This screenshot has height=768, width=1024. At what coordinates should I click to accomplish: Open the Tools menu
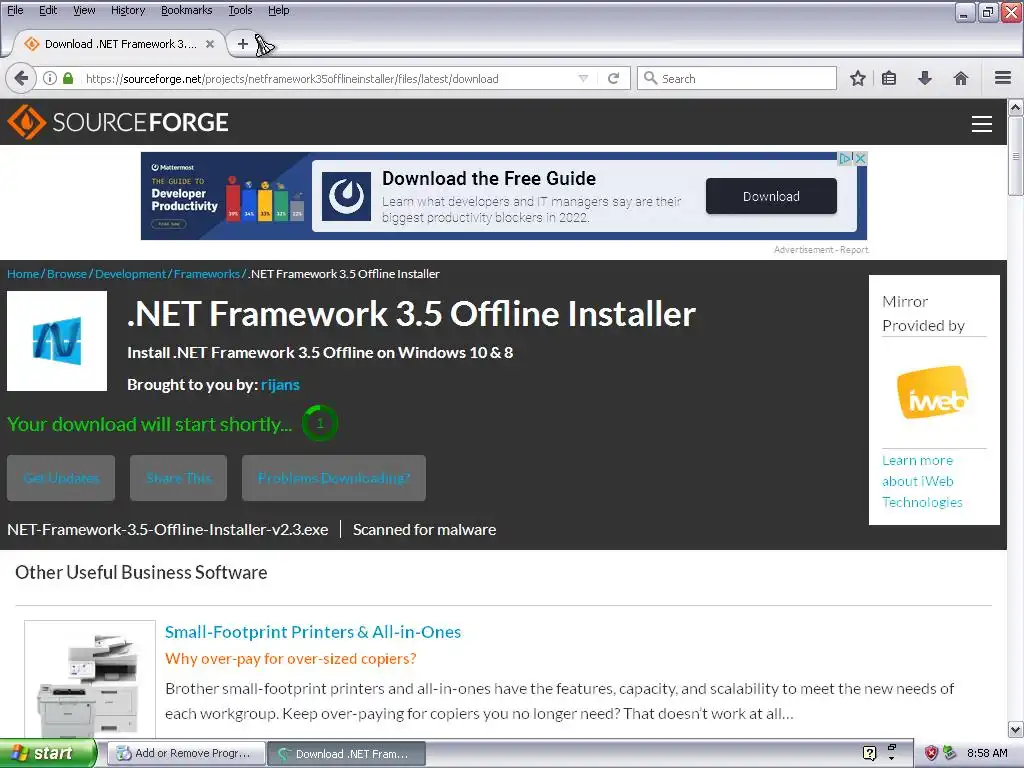[x=240, y=10]
